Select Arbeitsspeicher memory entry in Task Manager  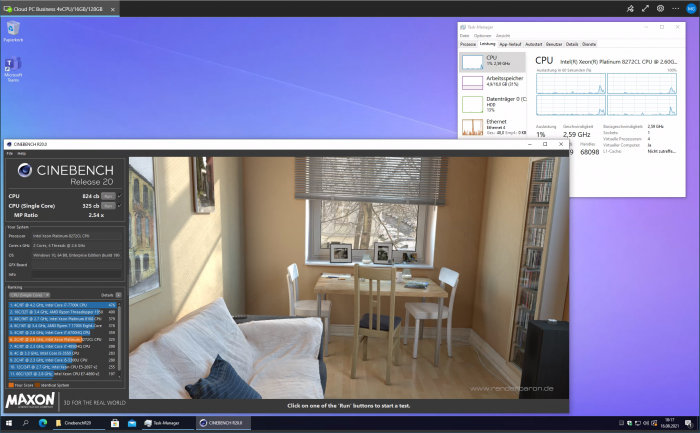493,81
